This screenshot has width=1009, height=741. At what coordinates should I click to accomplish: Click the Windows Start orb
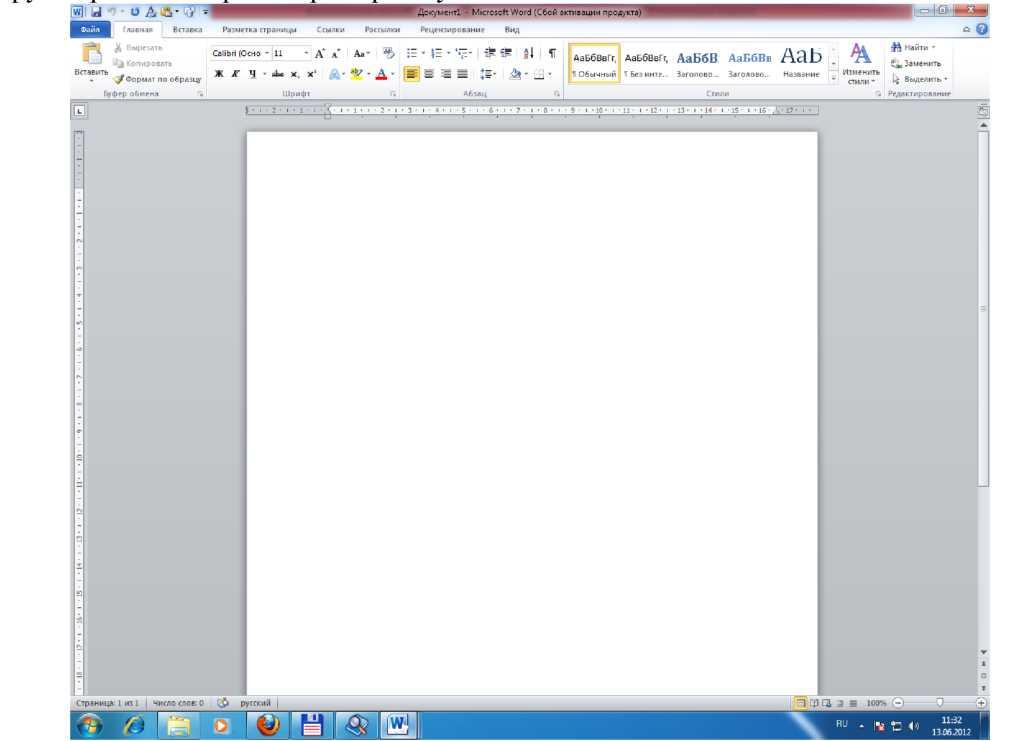89,726
